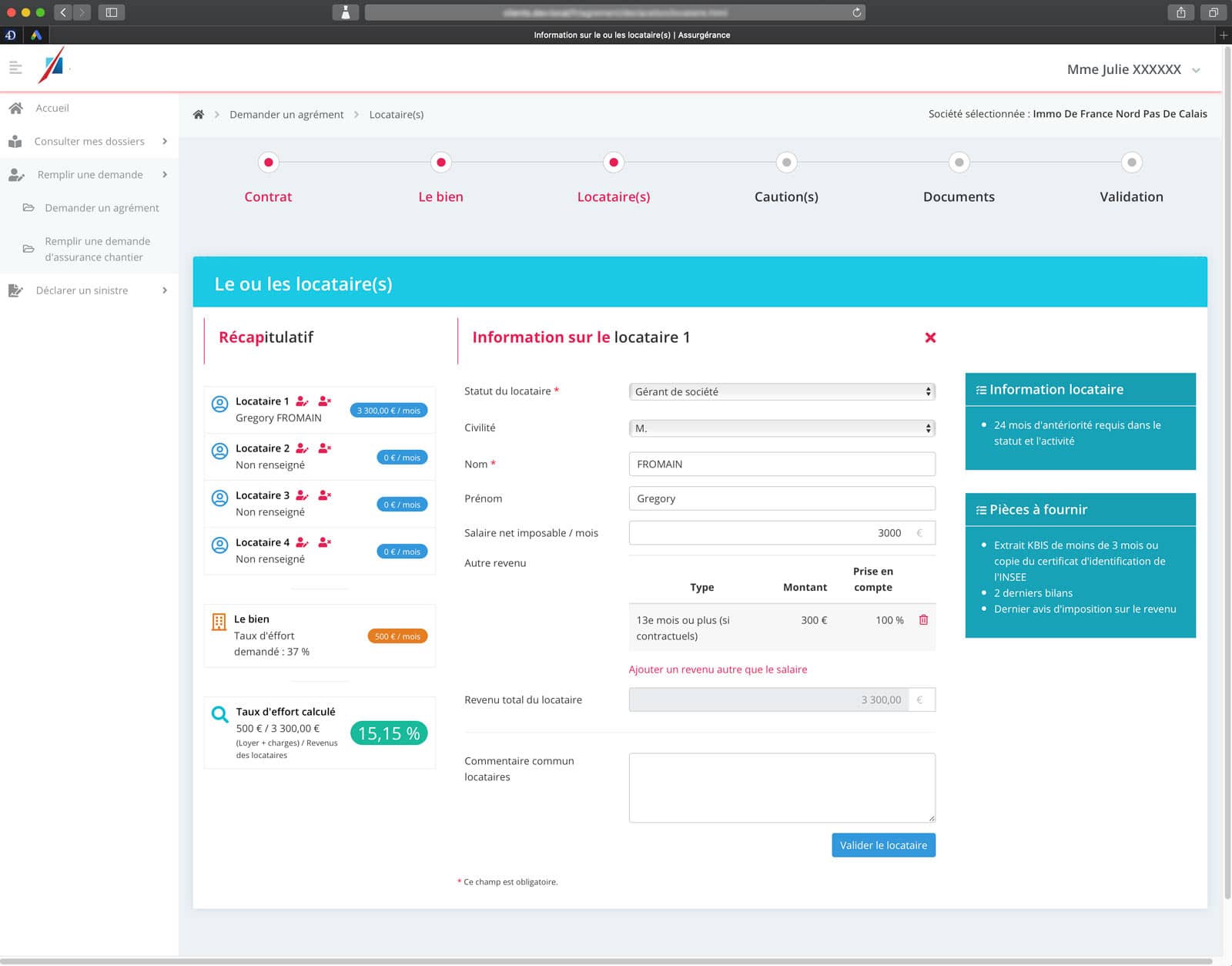1232x966 pixels.
Task: Open the Statut du locataire dropdown
Action: point(782,391)
